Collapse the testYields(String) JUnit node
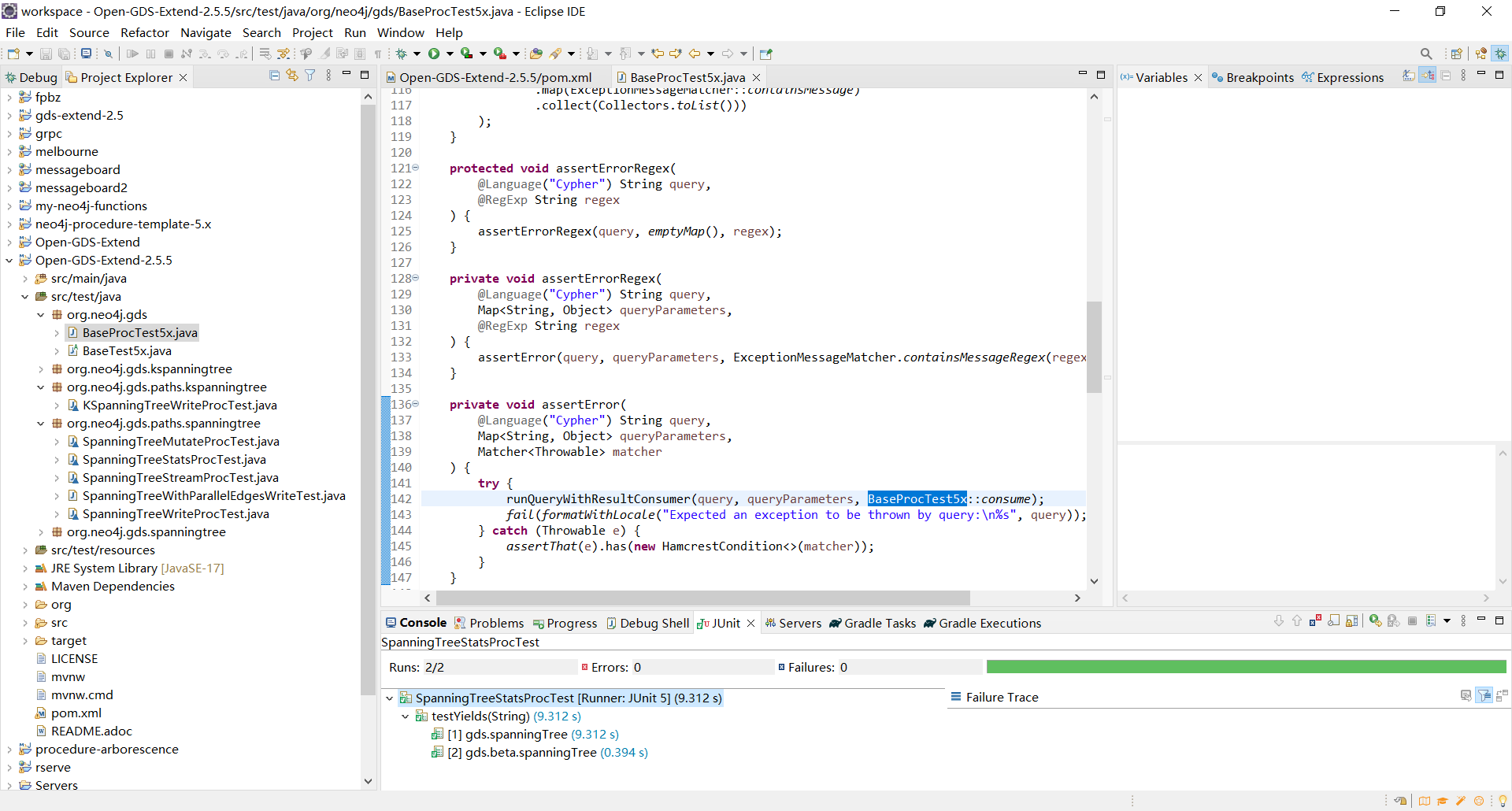The width and height of the screenshot is (1512, 811). (406, 717)
